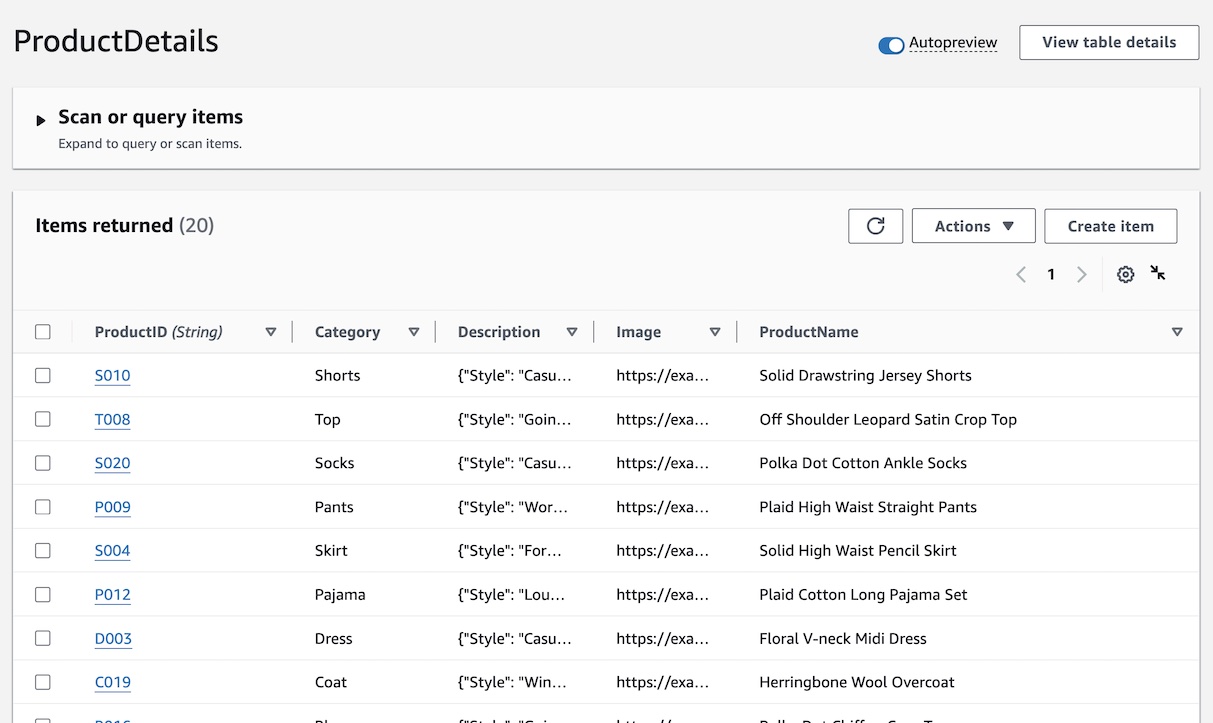Click the Image column header label

(x=638, y=332)
